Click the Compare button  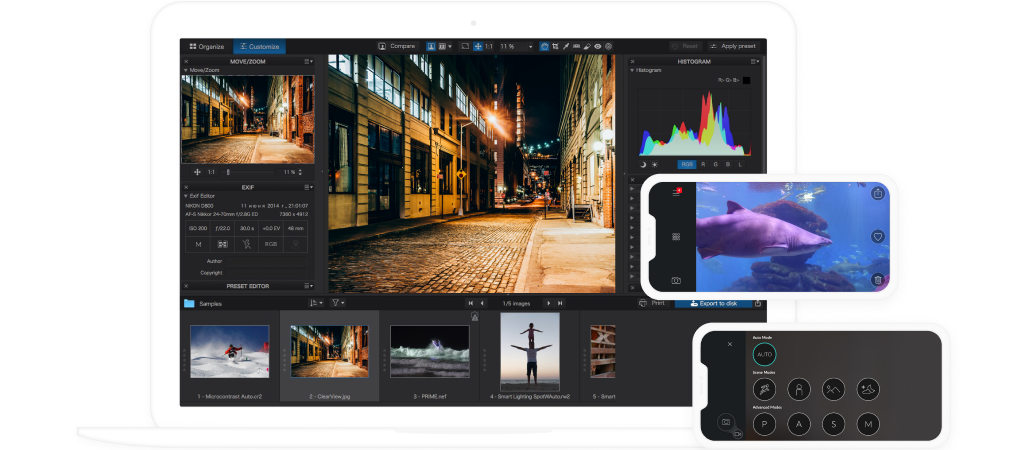click(397, 47)
